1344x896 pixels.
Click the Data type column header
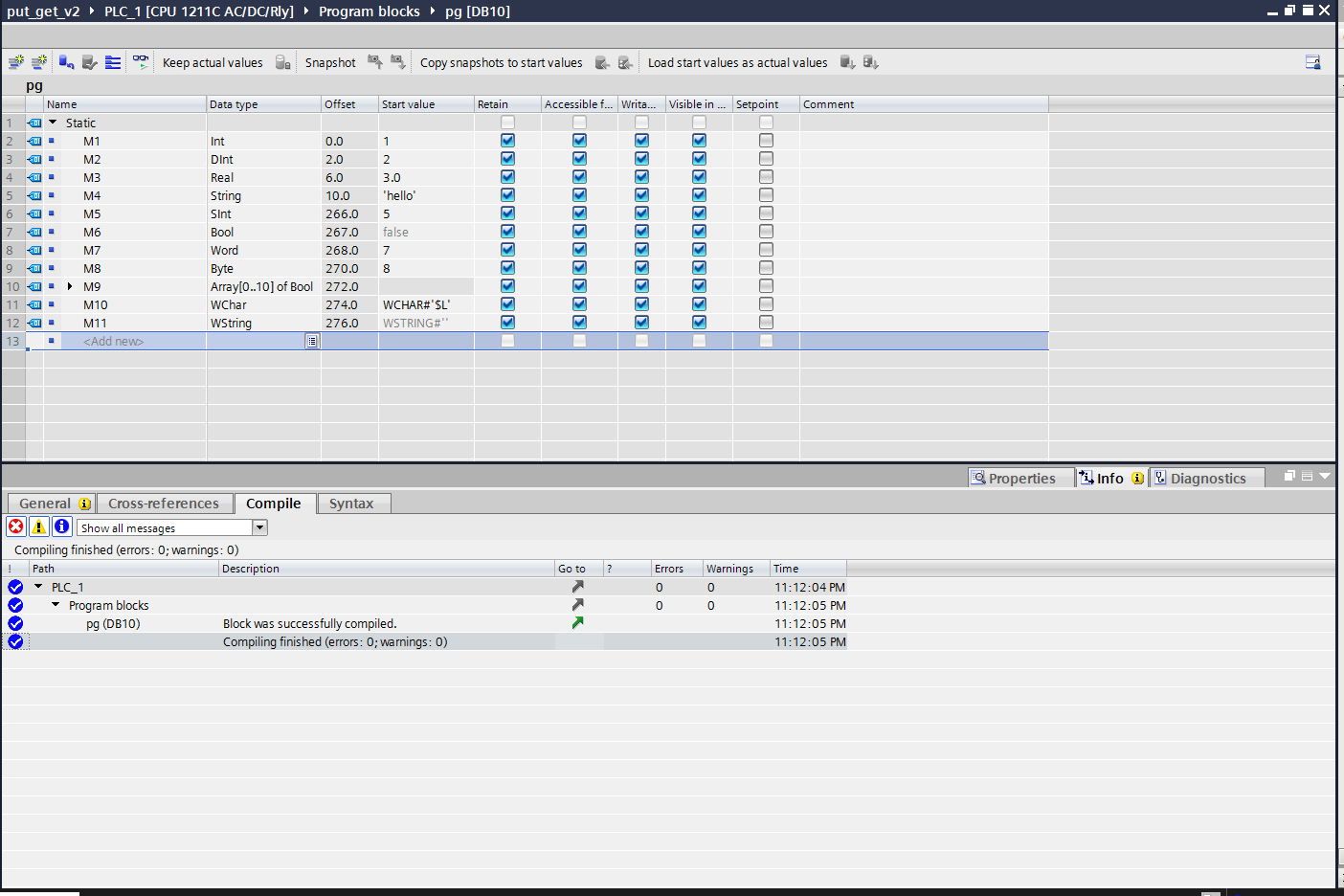coord(263,104)
